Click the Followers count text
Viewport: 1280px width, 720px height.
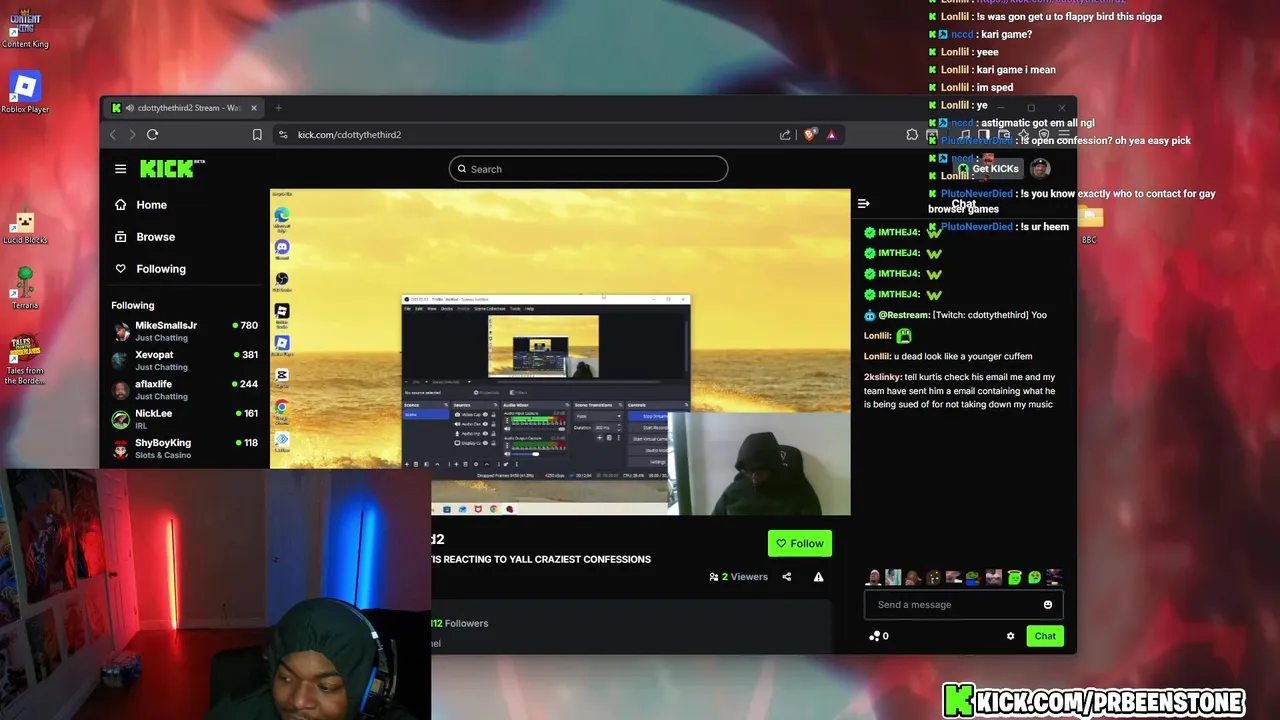(x=459, y=623)
